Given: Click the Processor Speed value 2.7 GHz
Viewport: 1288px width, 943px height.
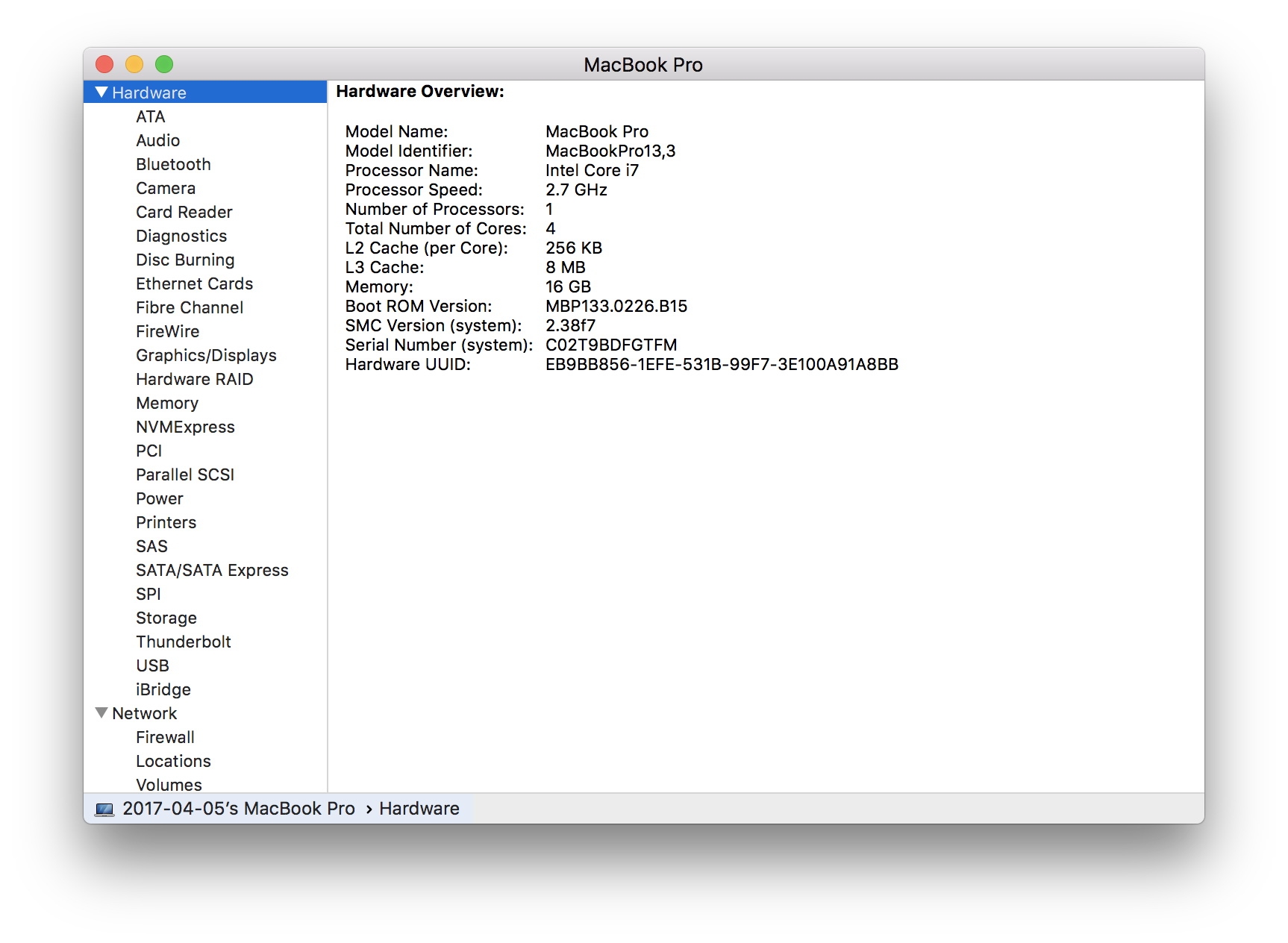Looking at the screenshot, I should [576, 189].
